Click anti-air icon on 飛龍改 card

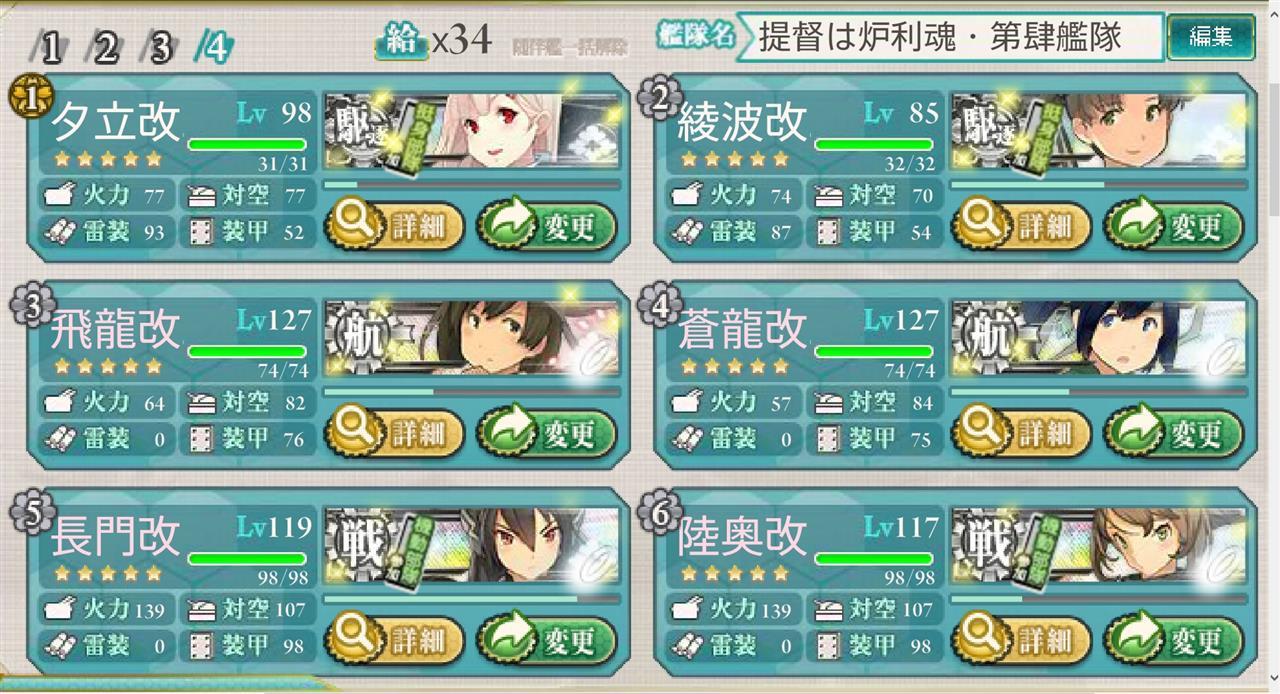pyautogui.click(x=201, y=402)
